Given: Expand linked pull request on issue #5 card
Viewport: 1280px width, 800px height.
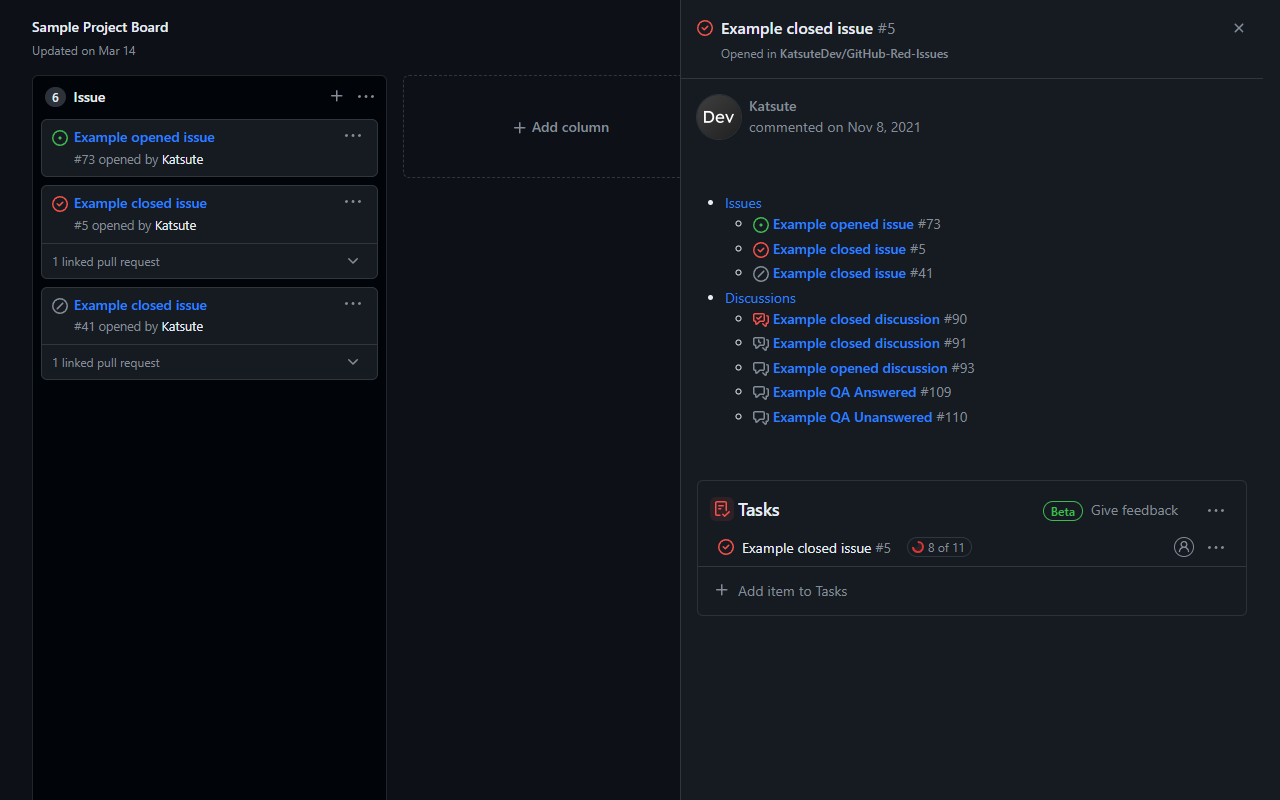Looking at the screenshot, I should click(x=352, y=260).
